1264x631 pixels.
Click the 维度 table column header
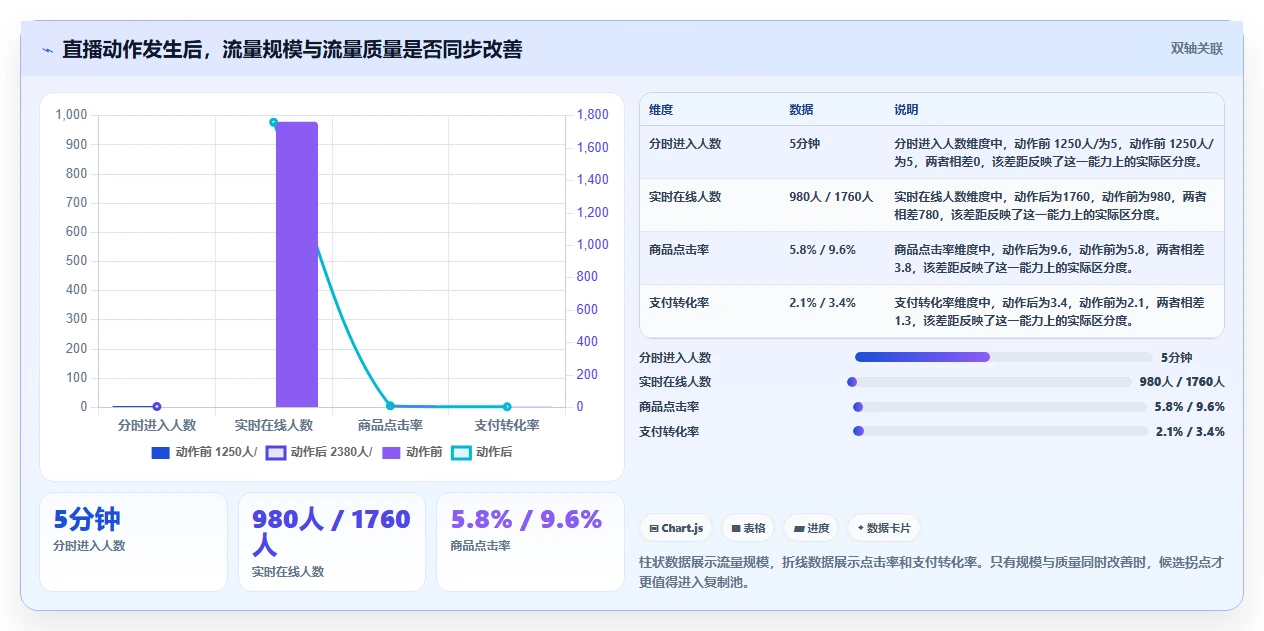(x=661, y=110)
